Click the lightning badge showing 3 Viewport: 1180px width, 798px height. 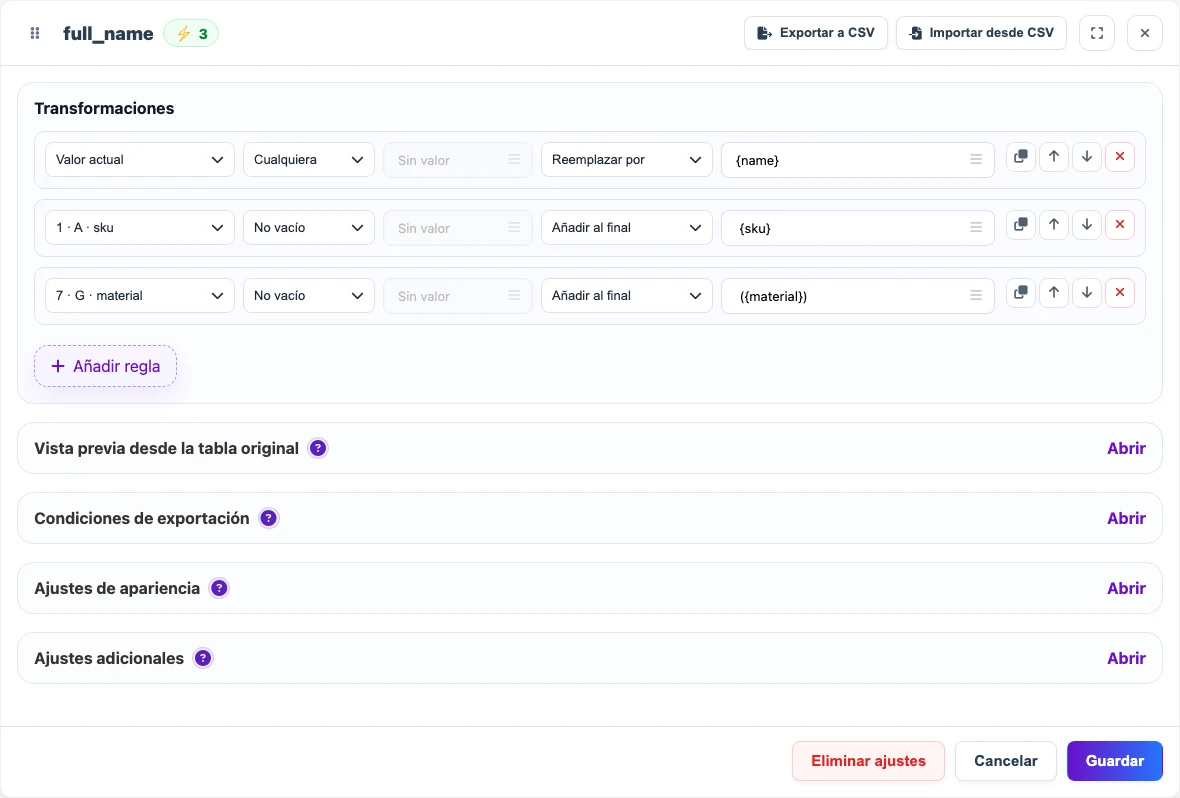pyautogui.click(x=191, y=33)
